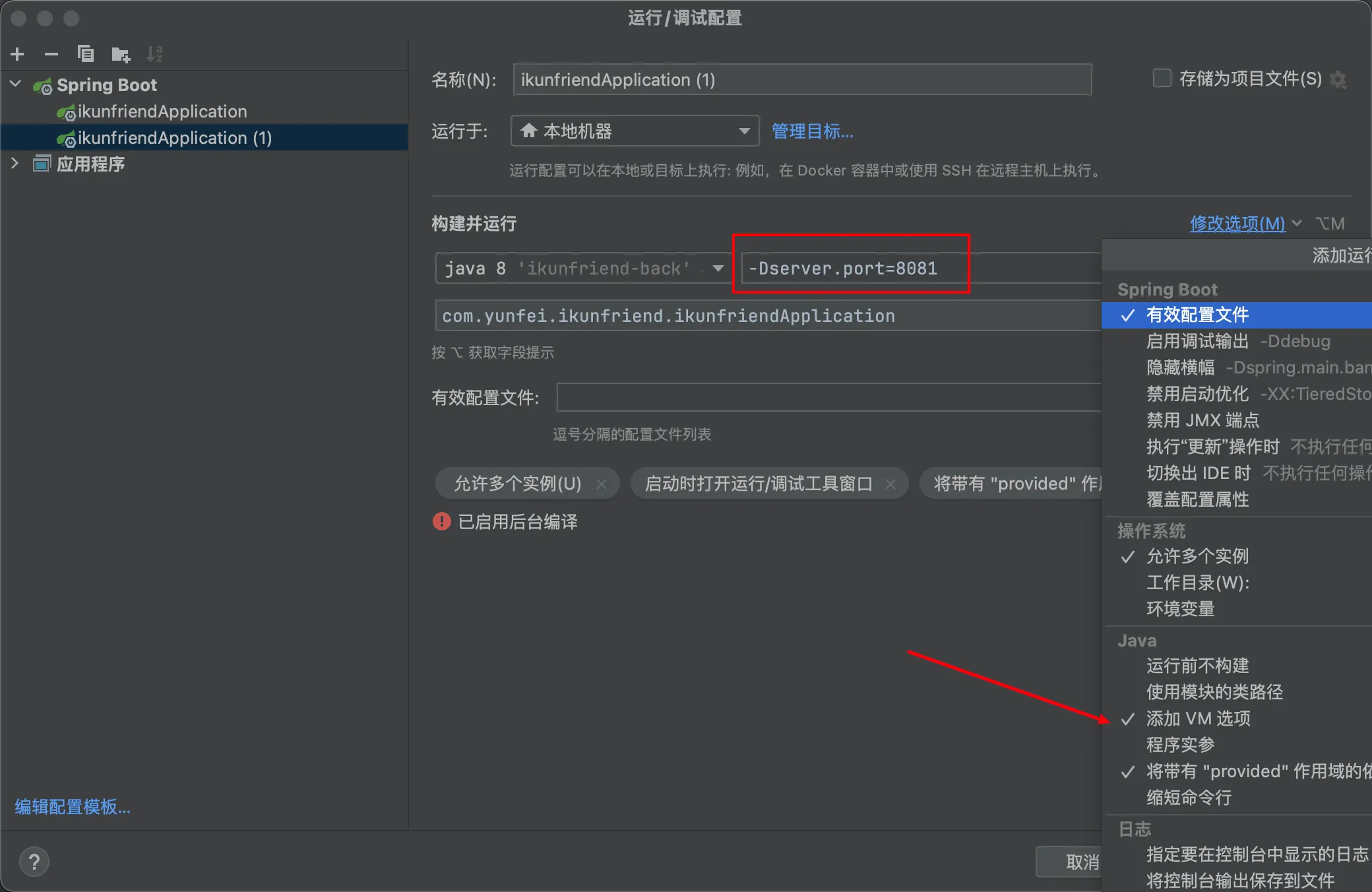Select 环境变量 menu item
1372x892 pixels.
tap(1237, 609)
